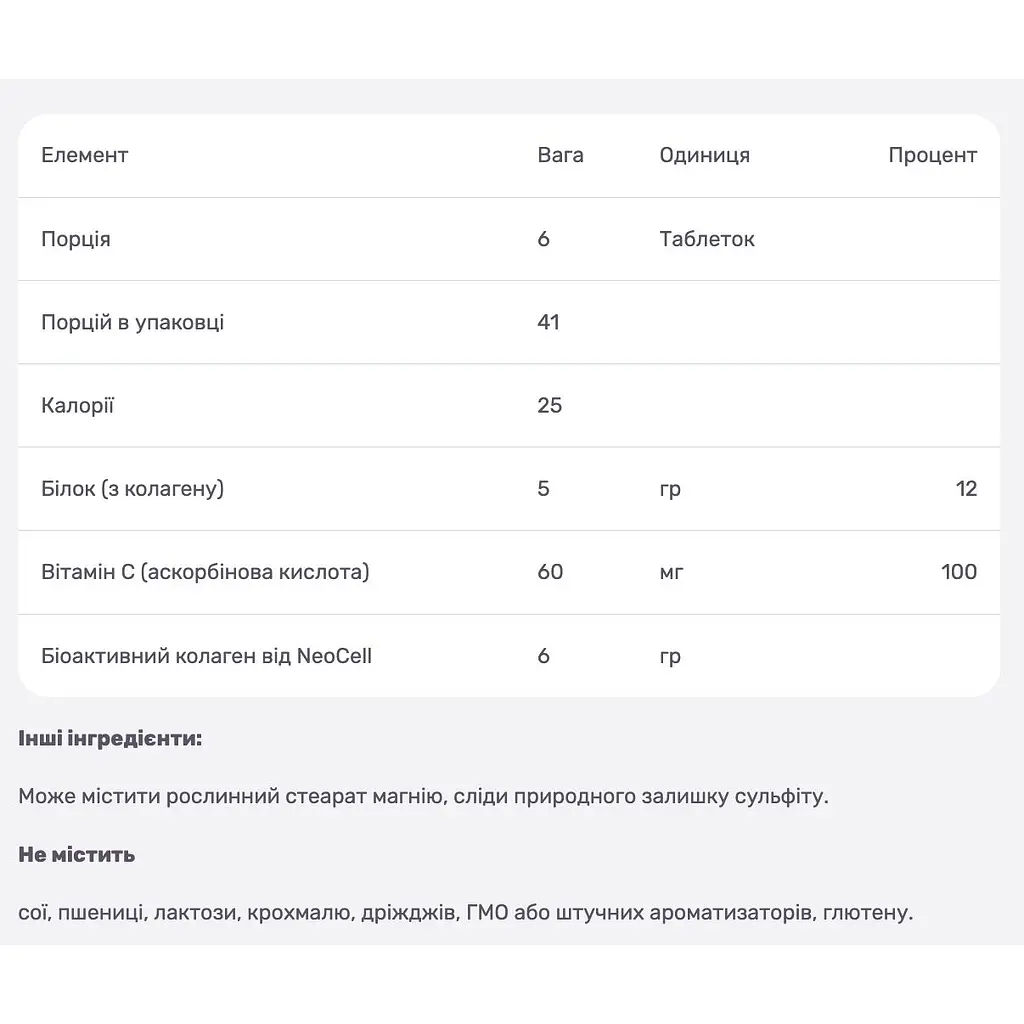Click the magnesium stearate ingredient sentence

click(423, 797)
